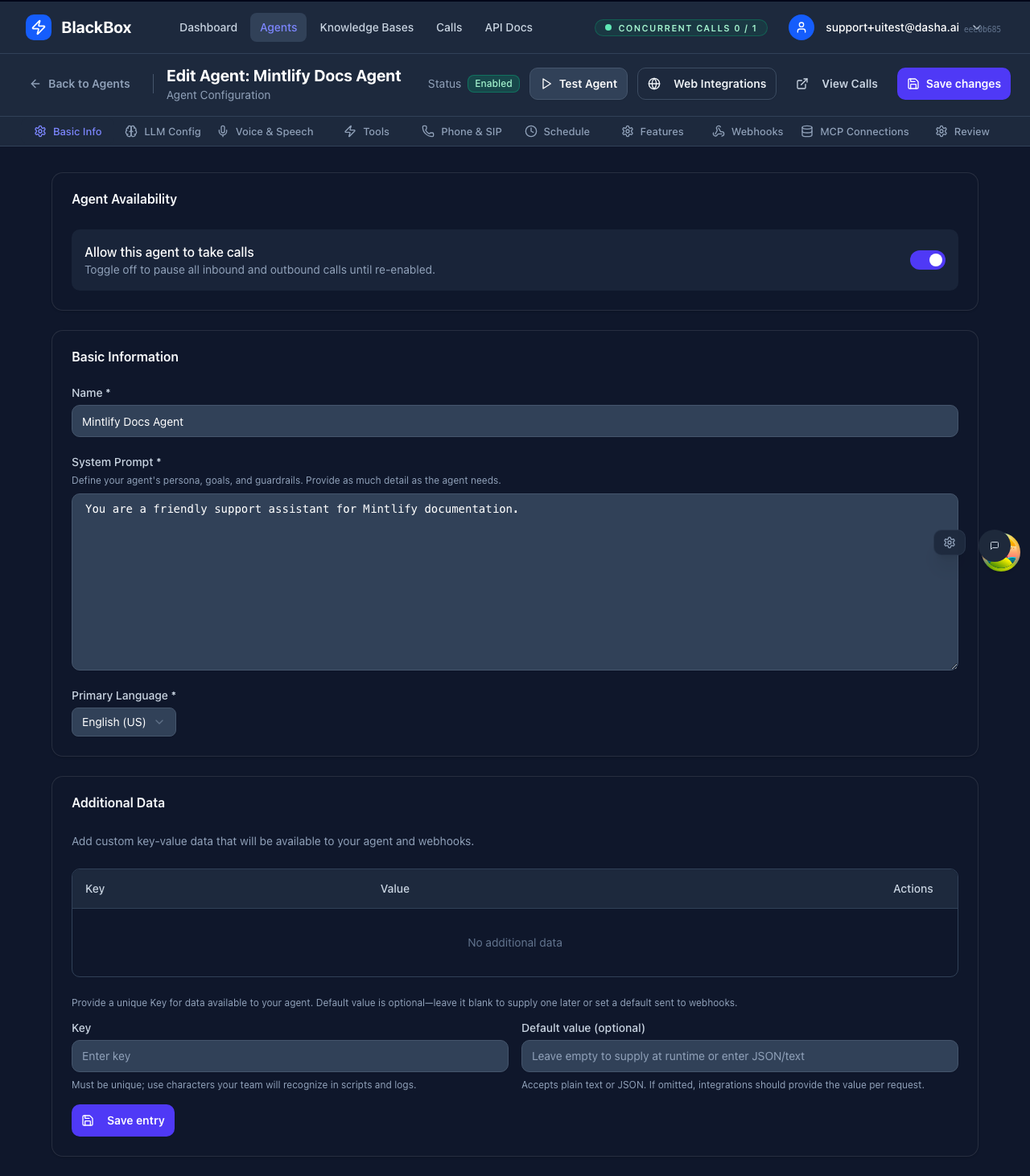
Task: Click the agent Name input field
Action: (x=515, y=421)
